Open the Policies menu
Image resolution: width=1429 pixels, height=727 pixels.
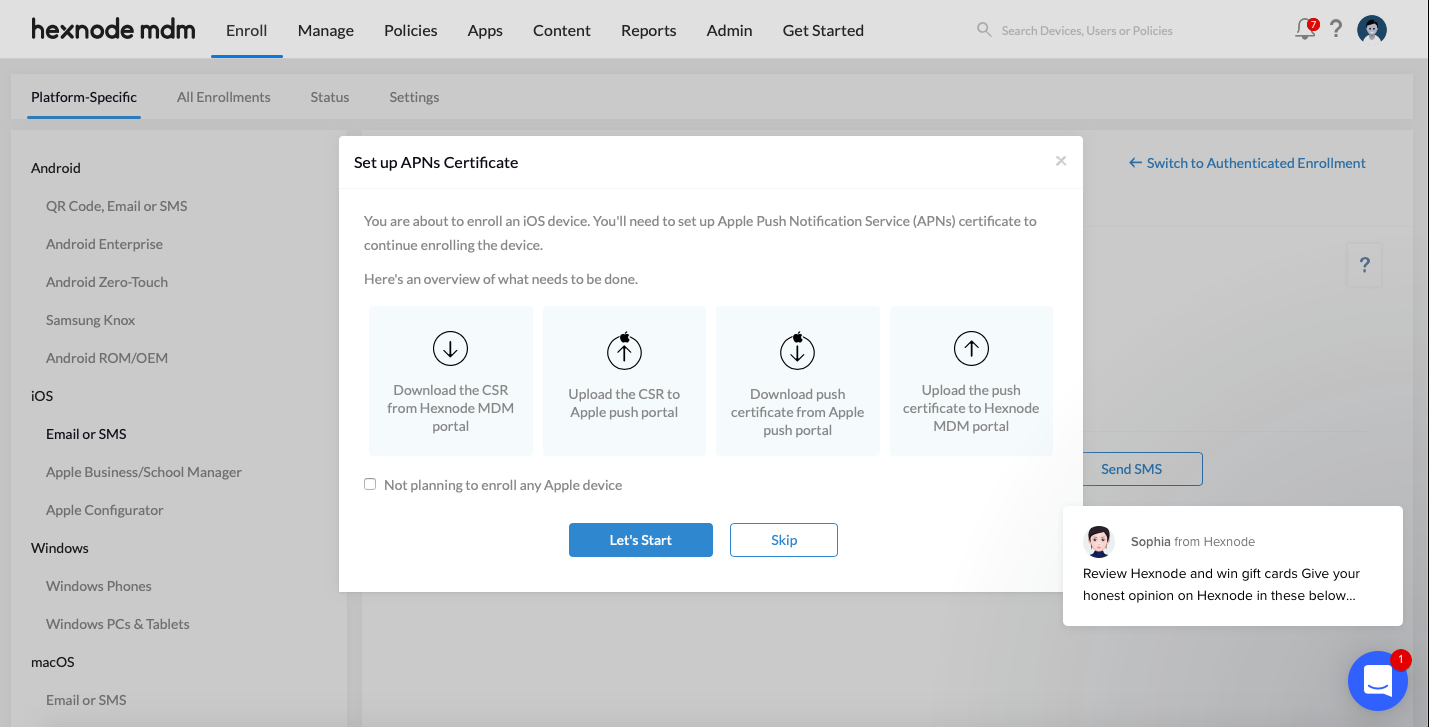pyautogui.click(x=411, y=30)
